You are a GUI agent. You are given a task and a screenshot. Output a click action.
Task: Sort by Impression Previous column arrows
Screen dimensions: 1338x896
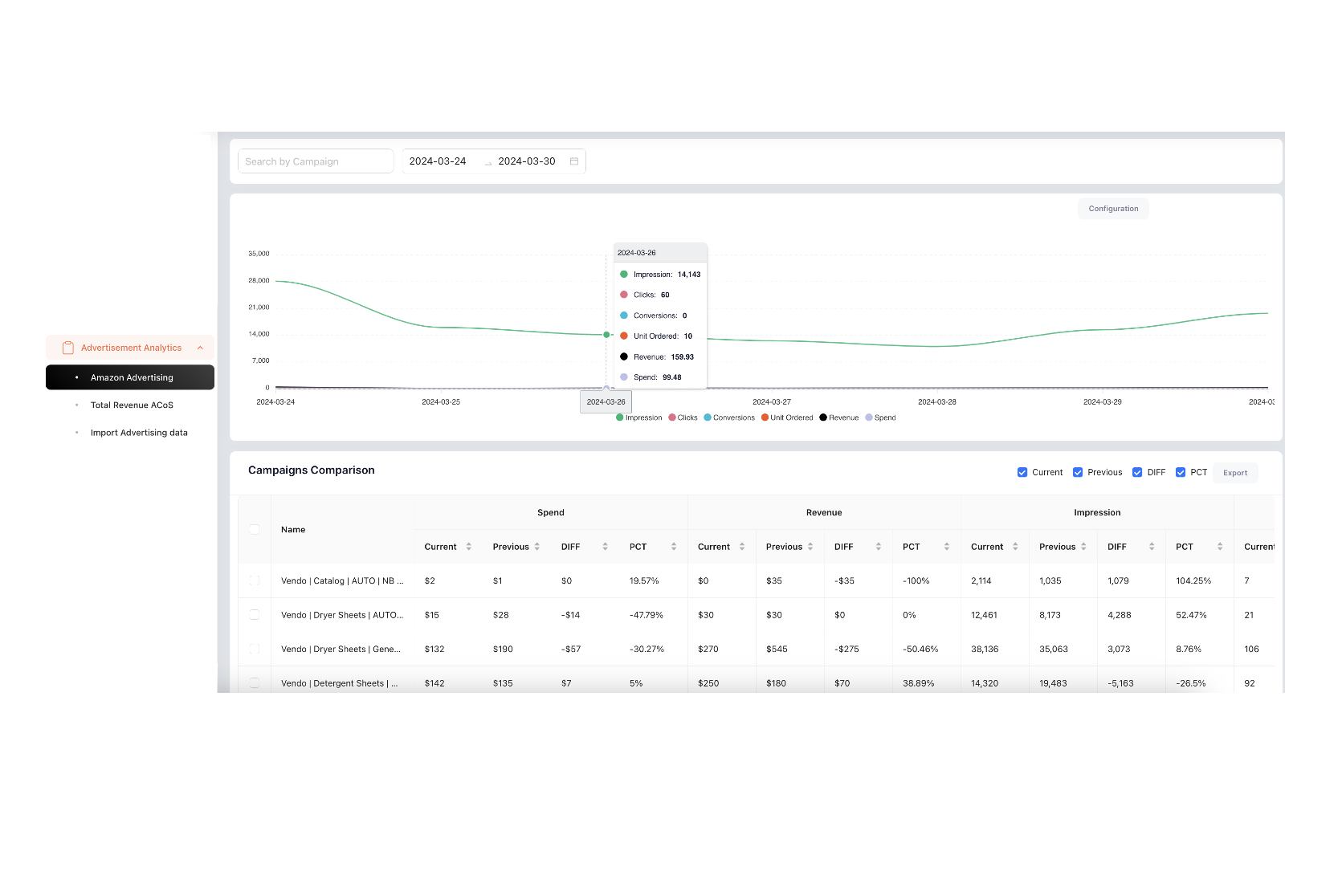[x=1083, y=547]
